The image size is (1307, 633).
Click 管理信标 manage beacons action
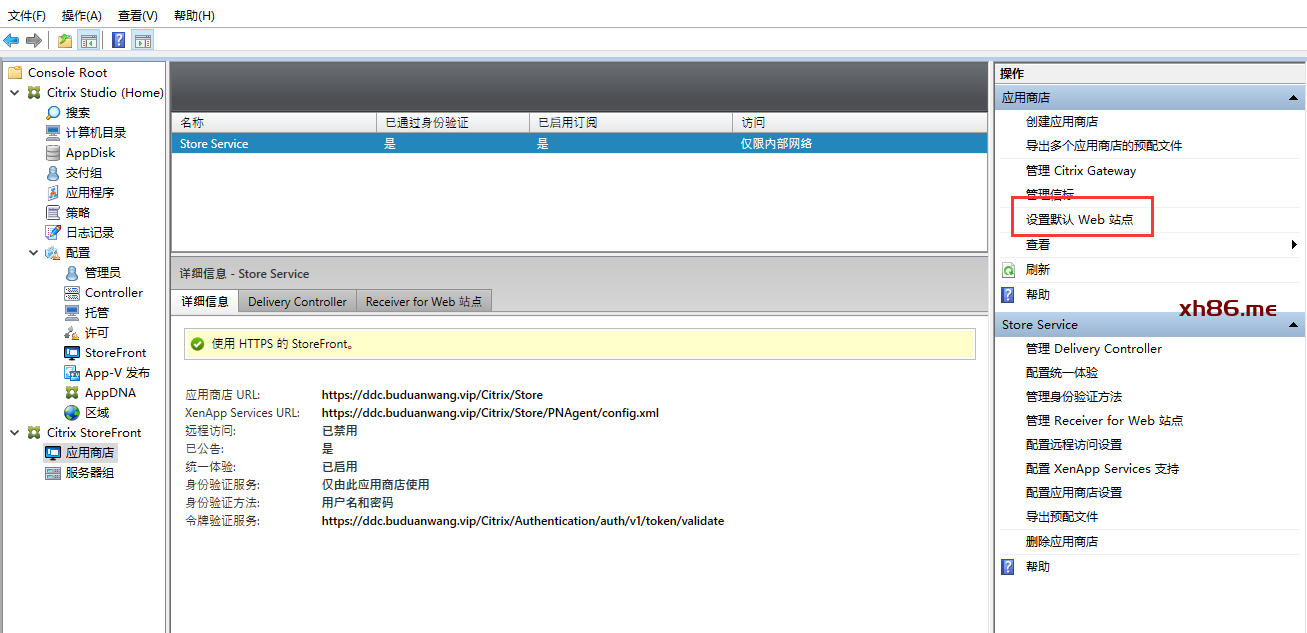[1050, 195]
